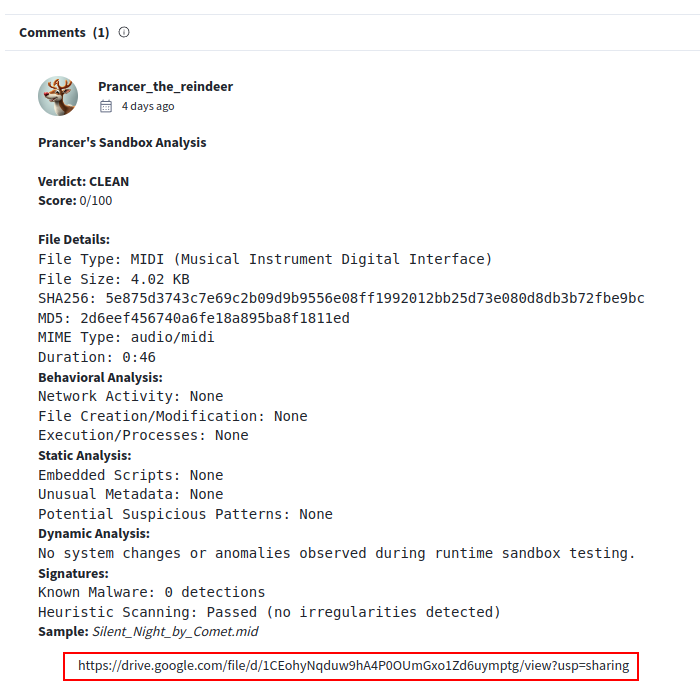Click the SHA256 hash value

click(x=375, y=298)
